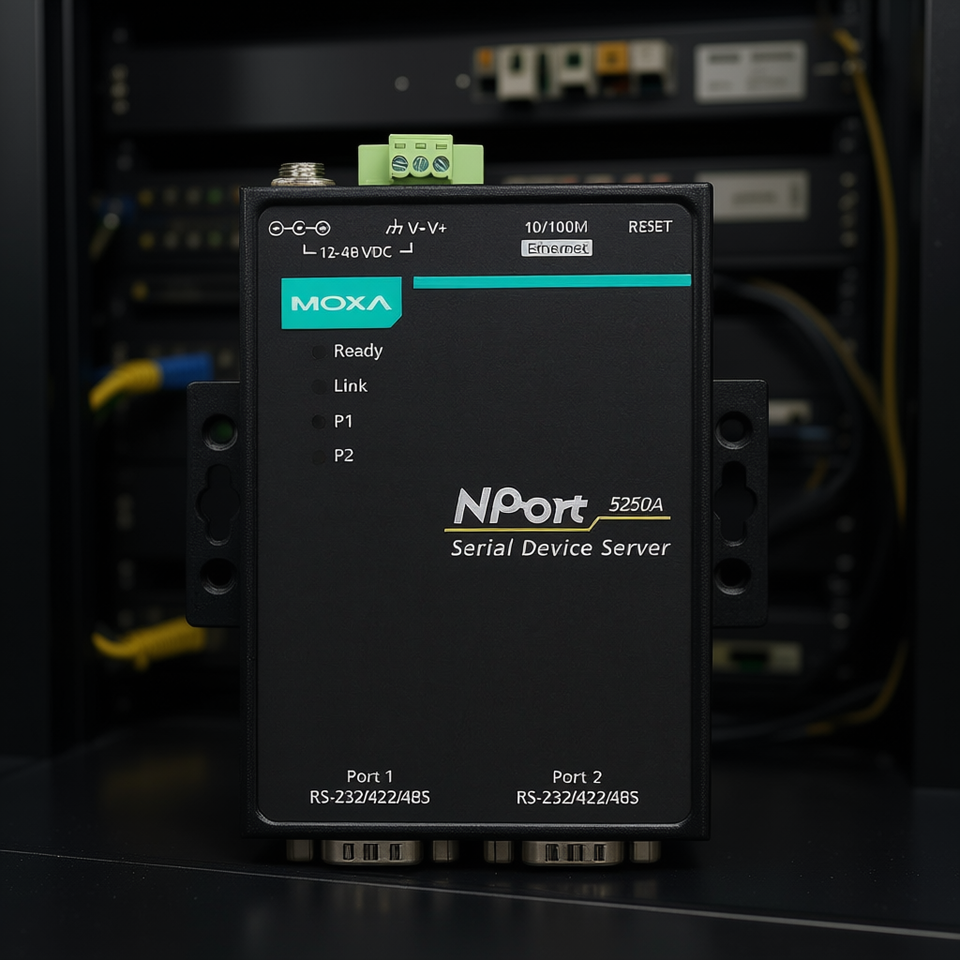
Task: Click the Link label text
Action: click(x=350, y=386)
